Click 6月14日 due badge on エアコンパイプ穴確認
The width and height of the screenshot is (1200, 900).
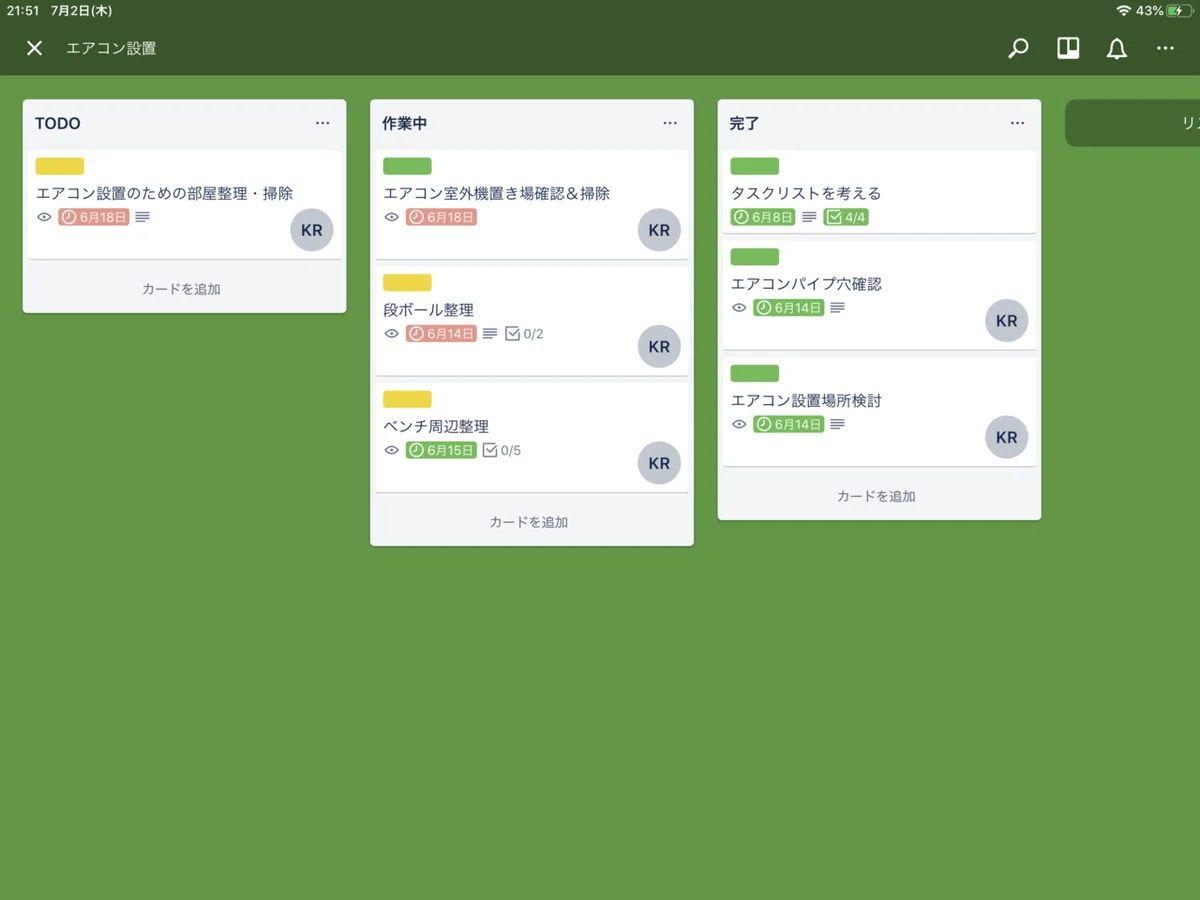789,308
